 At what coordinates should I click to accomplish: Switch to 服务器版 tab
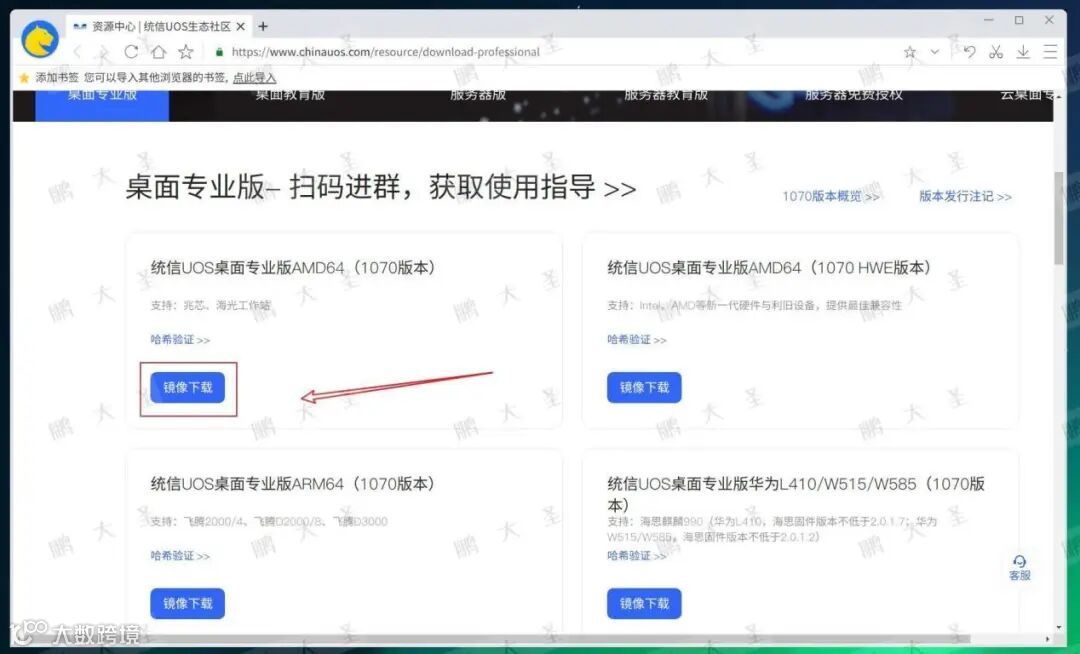478,96
